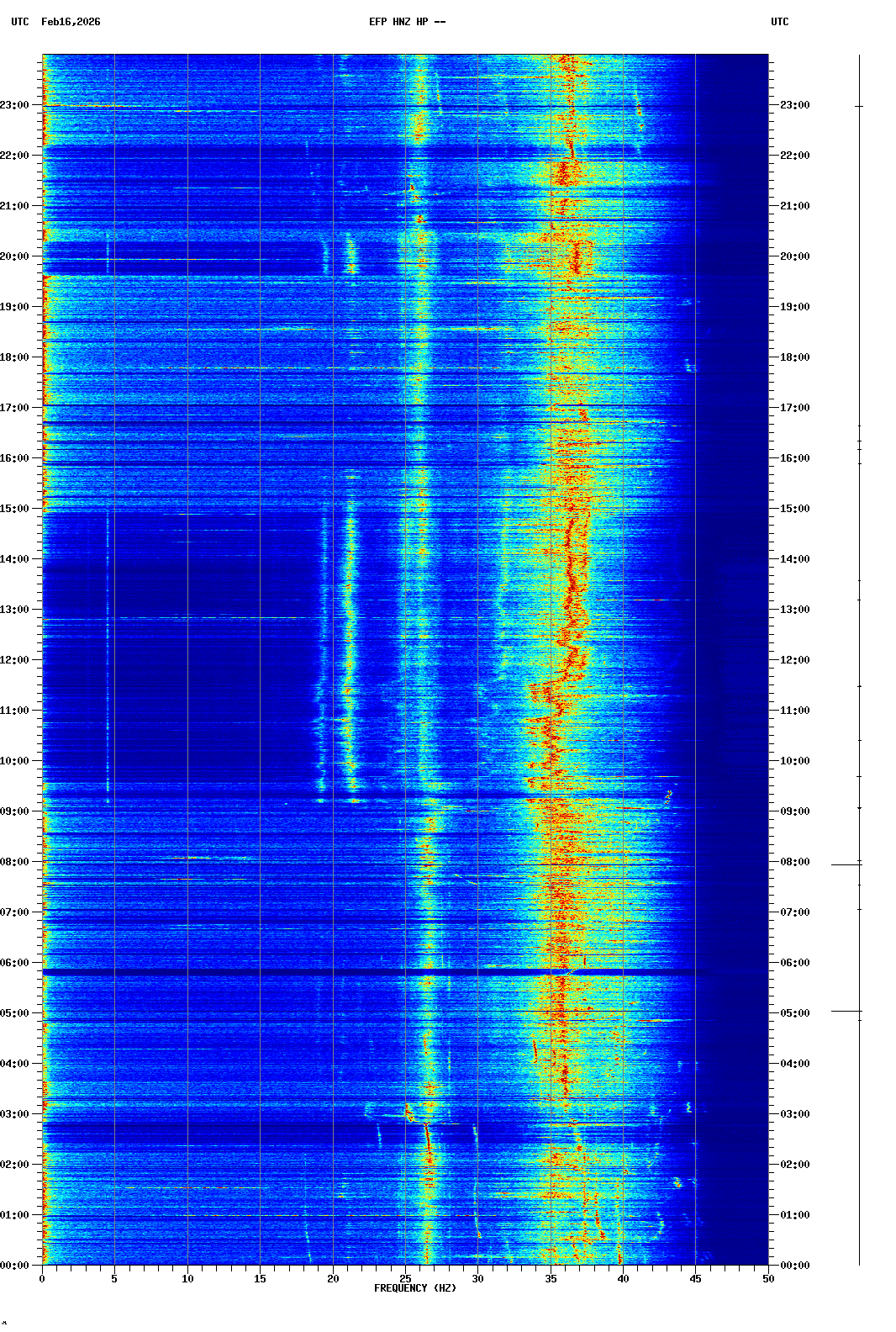896x1332 pixels.
Task: Click the 35 Hz frequency tick label
Action: (x=551, y=1278)
